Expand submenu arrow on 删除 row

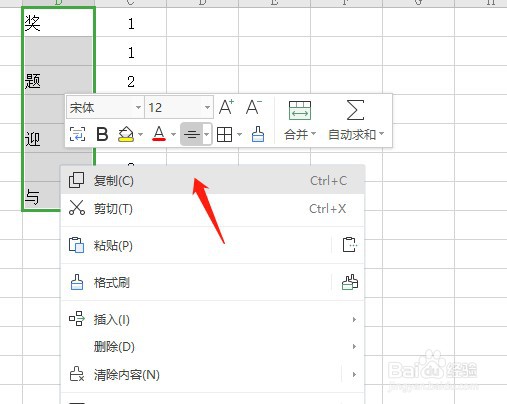354,347
